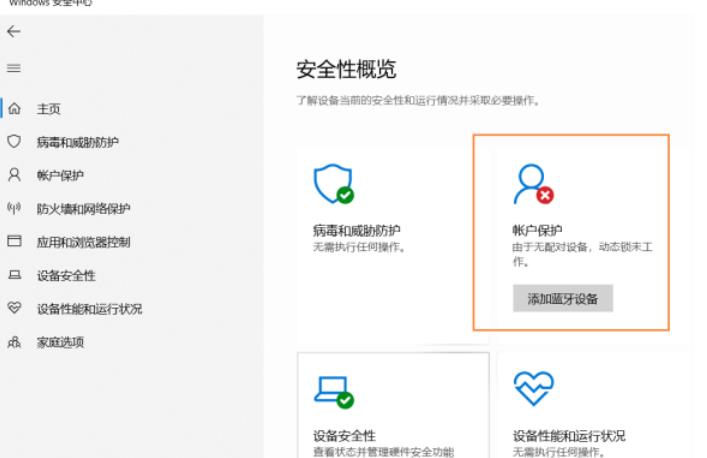Click the app and browser control icon
Screen dimensions: 707x458
click(14, 242)
